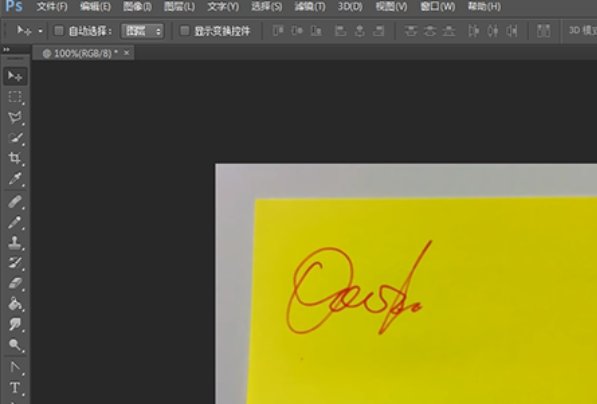The image size is (597, 404).
Task: Open the 3D(D) menu
Action: coord(350,6)
